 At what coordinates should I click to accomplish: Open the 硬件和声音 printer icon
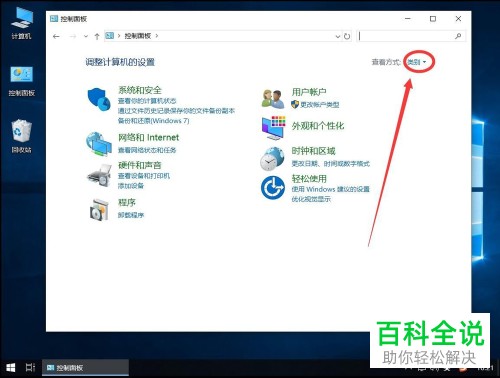(x=99, y=175)
